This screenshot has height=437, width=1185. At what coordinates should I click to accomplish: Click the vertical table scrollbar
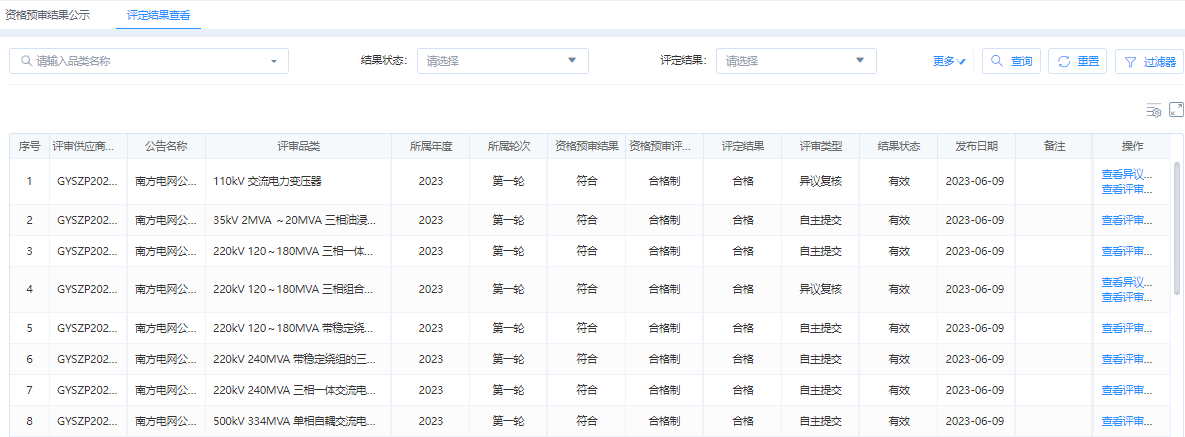click(1177, 228)
